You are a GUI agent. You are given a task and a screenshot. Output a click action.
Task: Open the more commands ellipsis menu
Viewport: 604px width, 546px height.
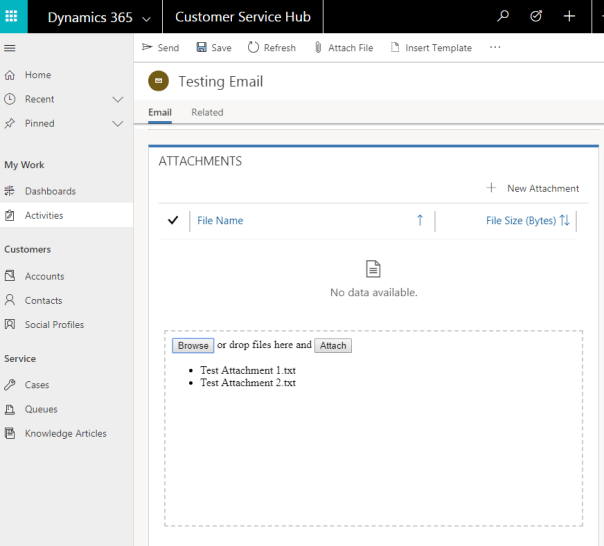tap(495, 47)
